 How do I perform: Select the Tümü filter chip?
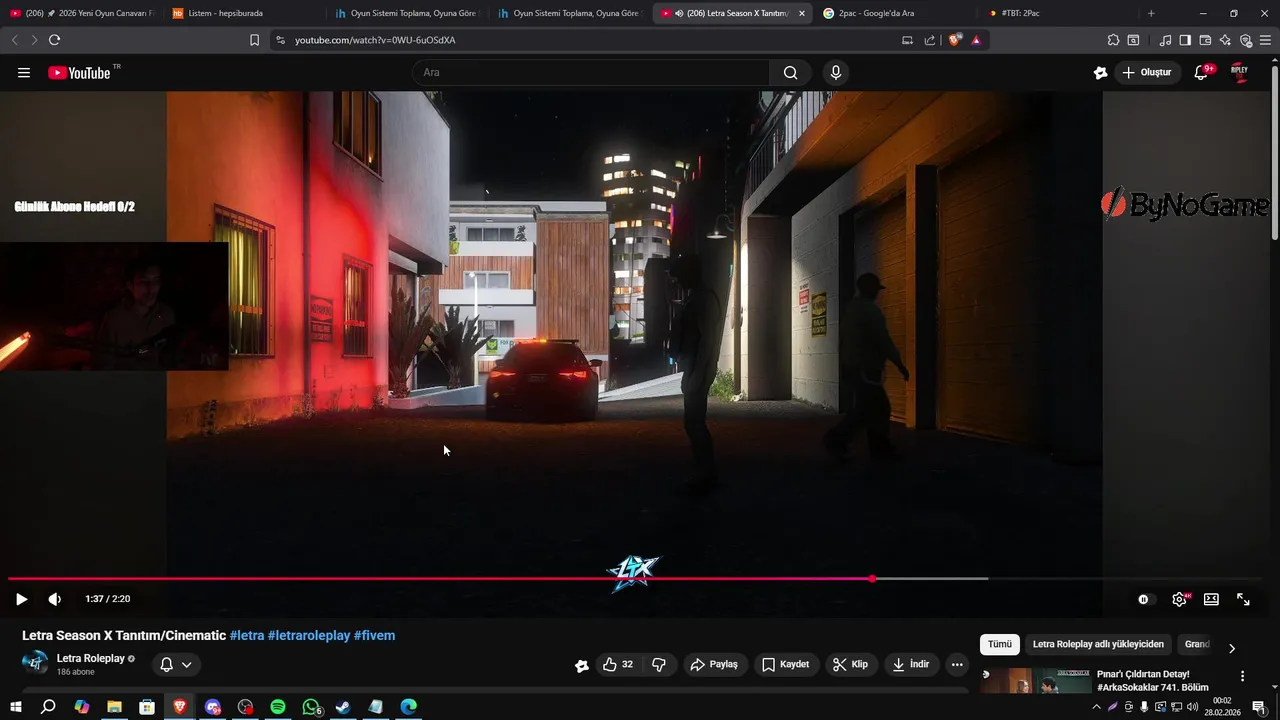coord(1000,644)
